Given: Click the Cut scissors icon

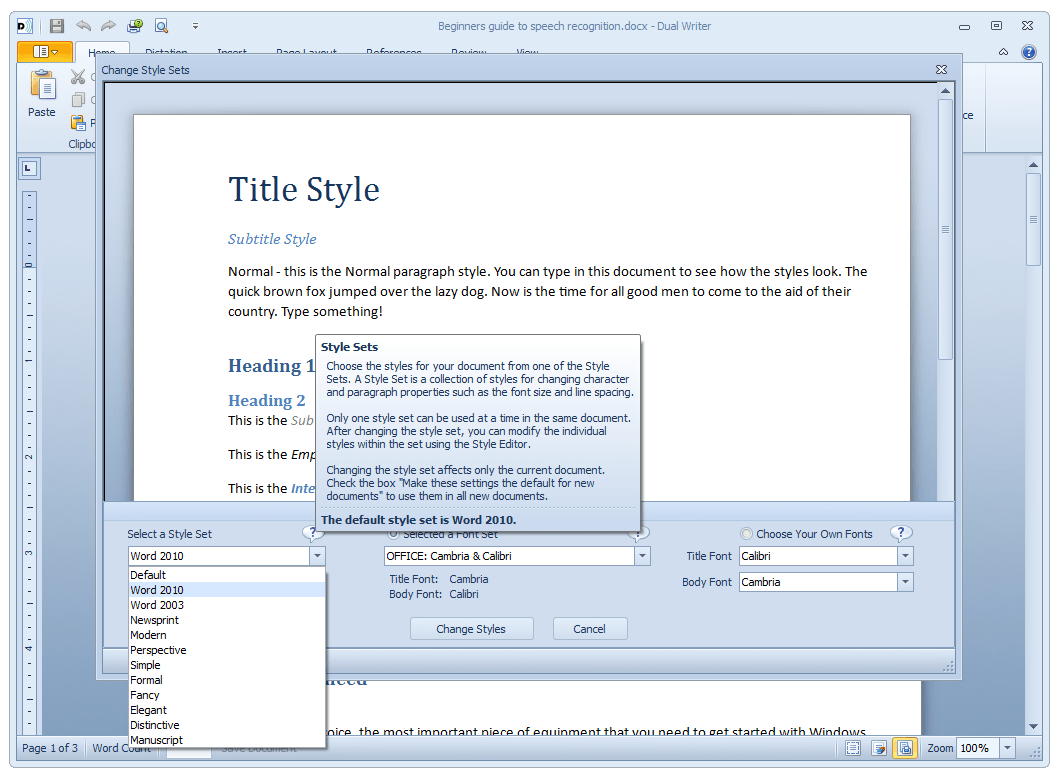Looking at the screenshot, I should tap(78, 77).
